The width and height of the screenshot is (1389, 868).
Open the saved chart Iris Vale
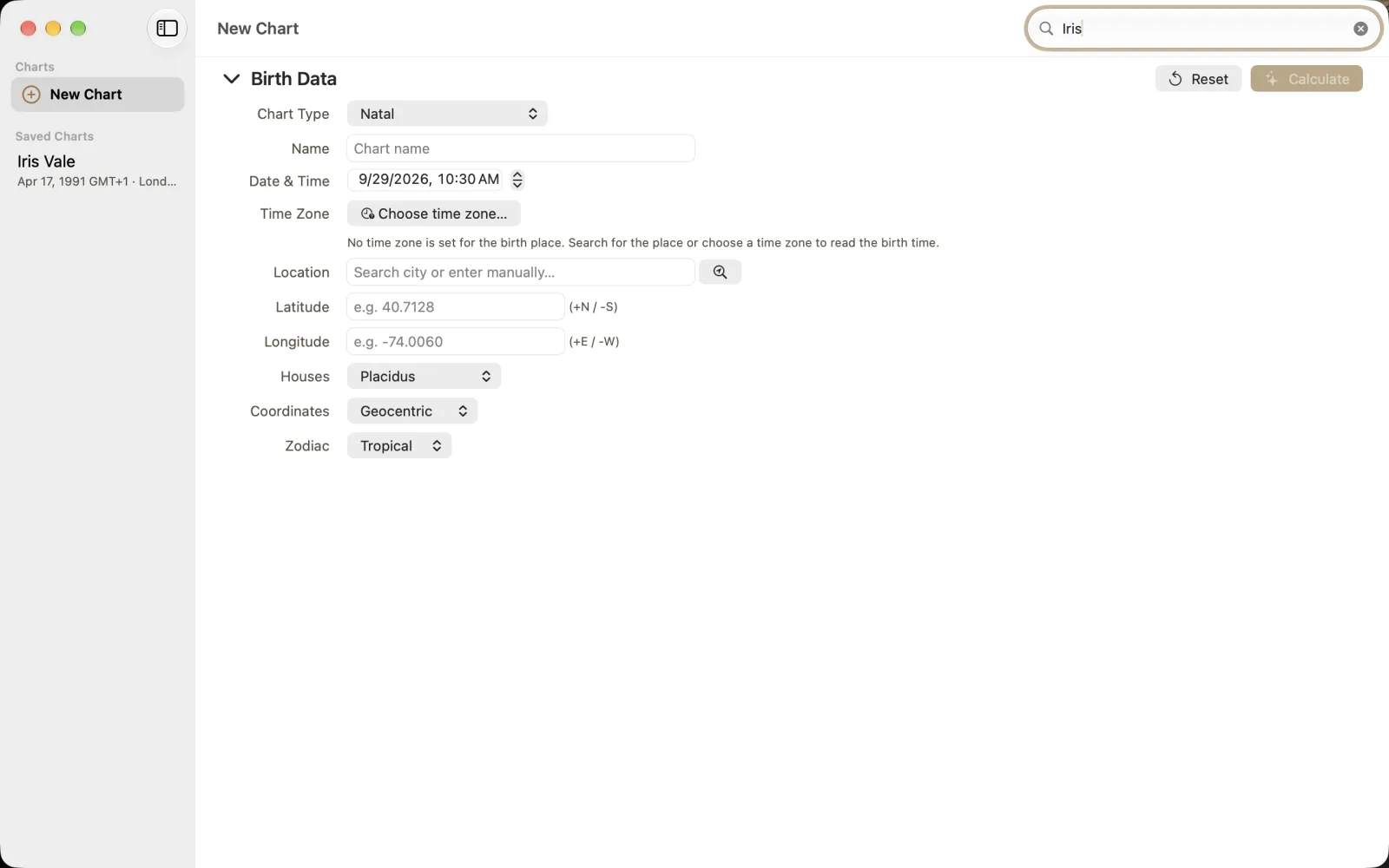tap(97, 170)
